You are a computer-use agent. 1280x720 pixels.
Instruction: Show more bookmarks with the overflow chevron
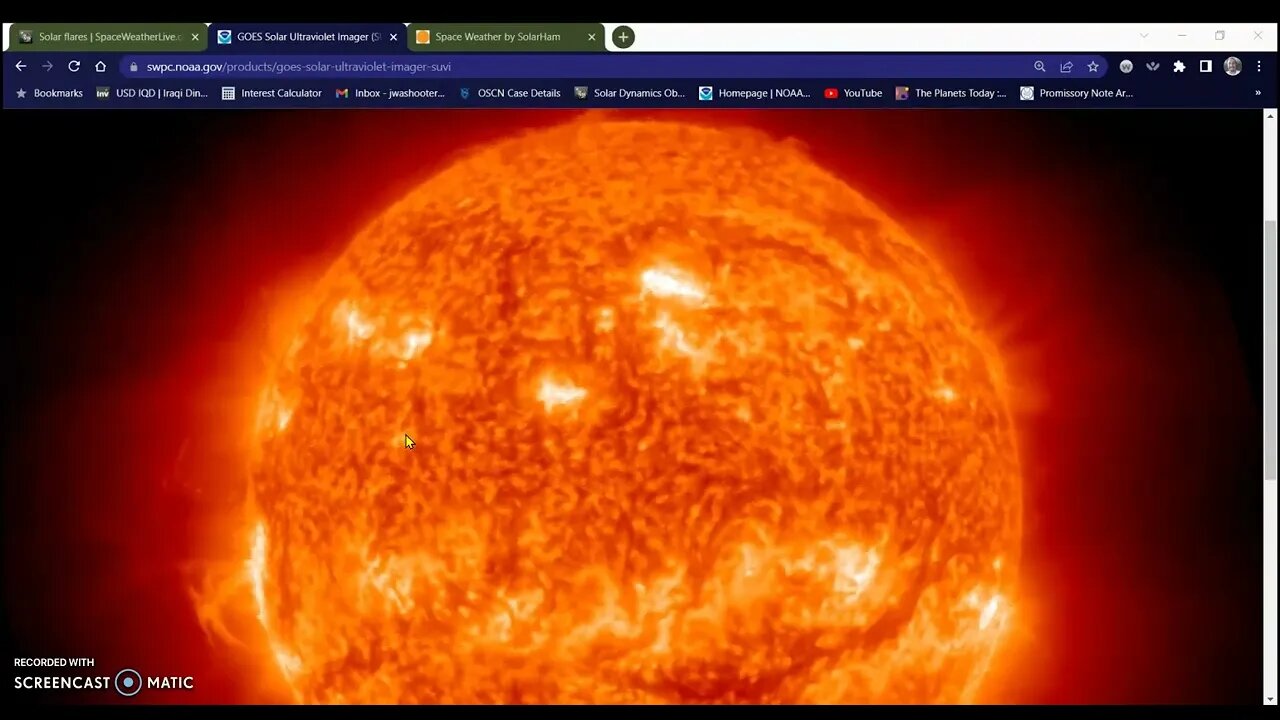pyautogui.click(x=1258, y=93)
